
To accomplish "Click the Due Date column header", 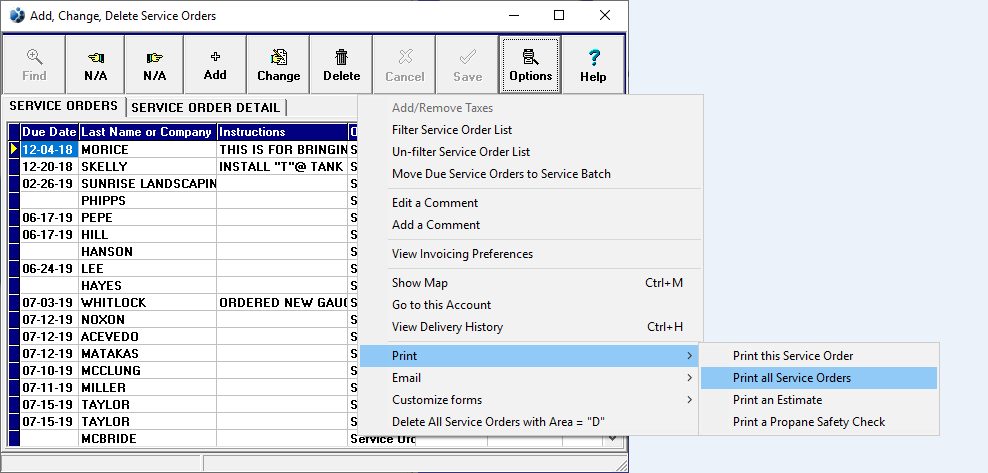I will click(49, 132).
